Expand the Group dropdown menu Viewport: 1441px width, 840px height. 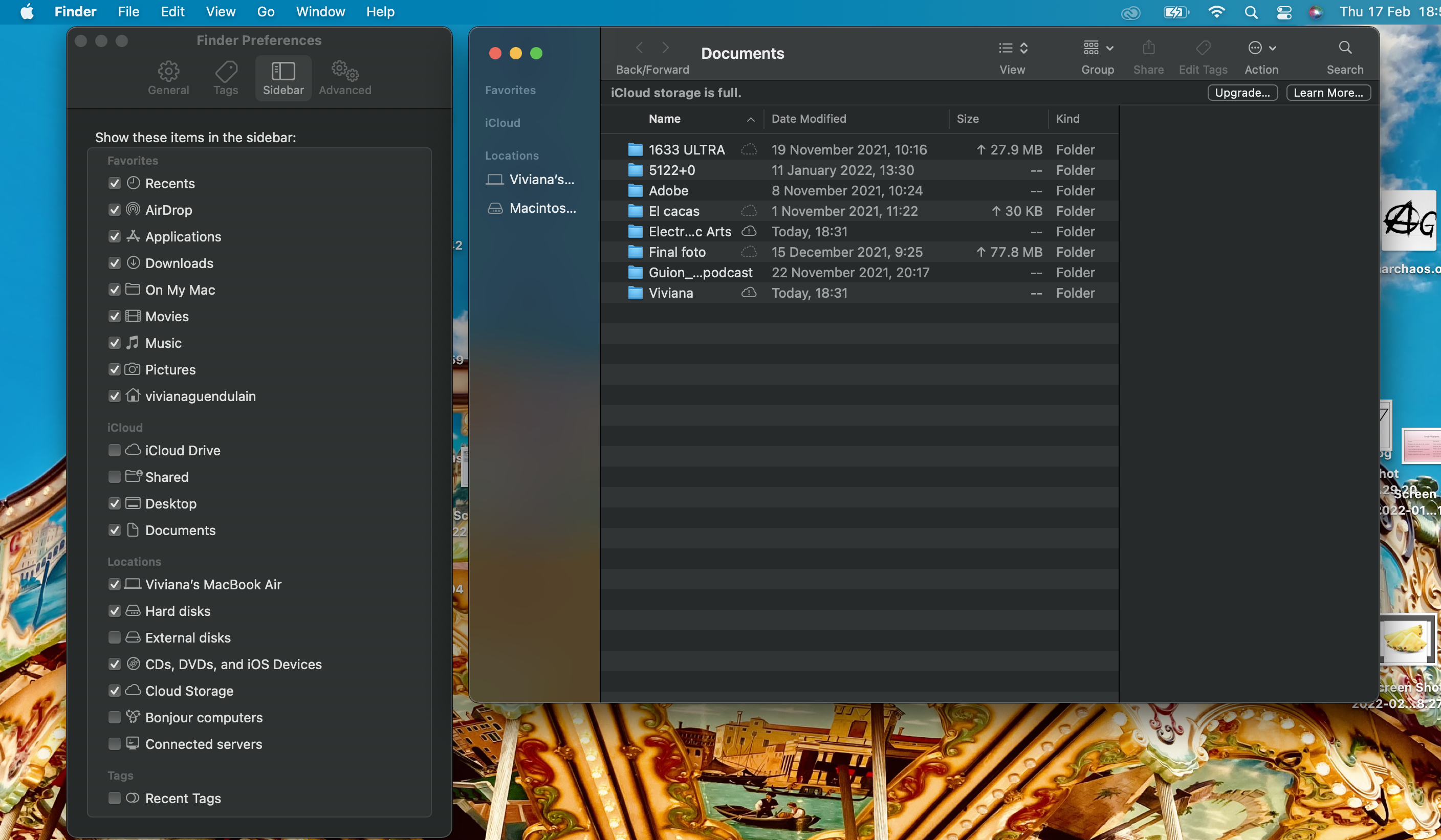[1097, 48]
